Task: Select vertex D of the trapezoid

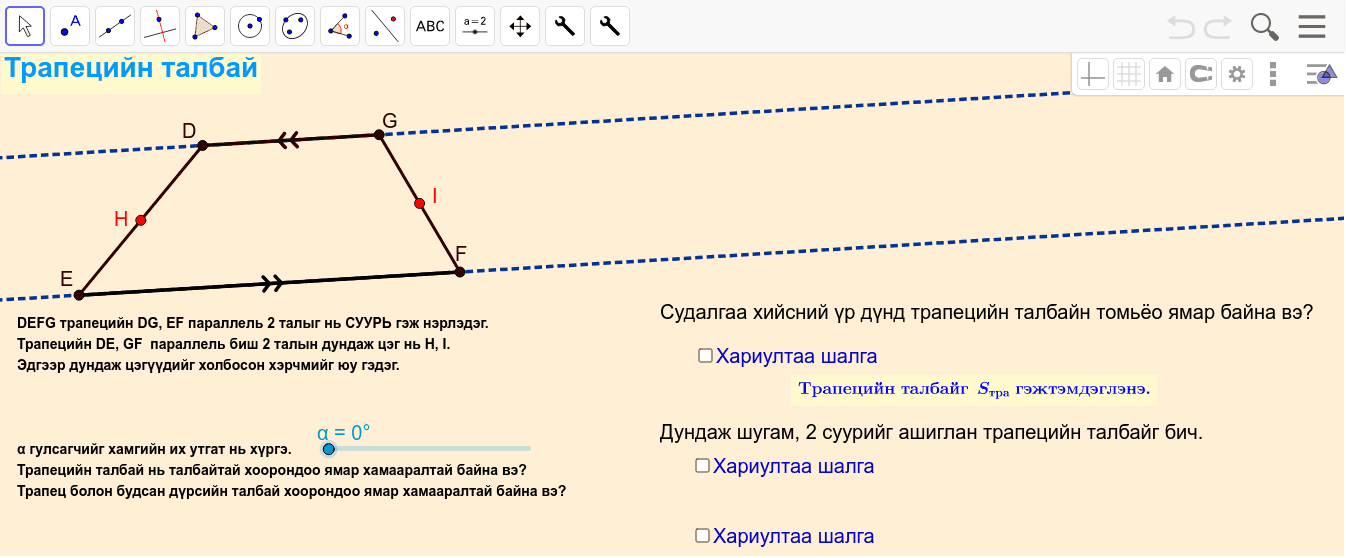Action: [x=202, y=145]
